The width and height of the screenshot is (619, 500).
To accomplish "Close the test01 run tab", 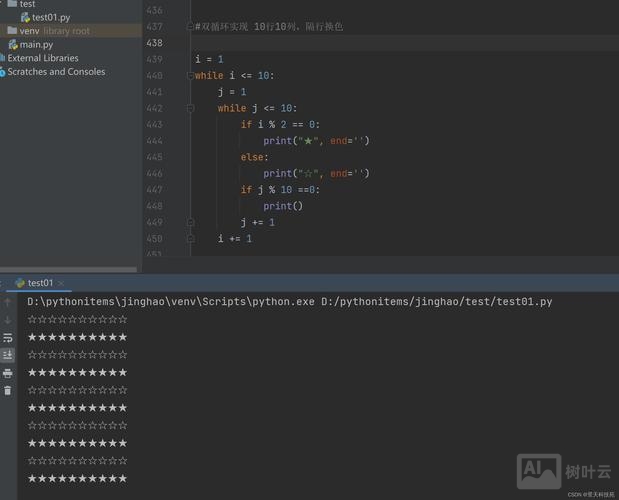I will pyautogui.click(x=62, y=283).
